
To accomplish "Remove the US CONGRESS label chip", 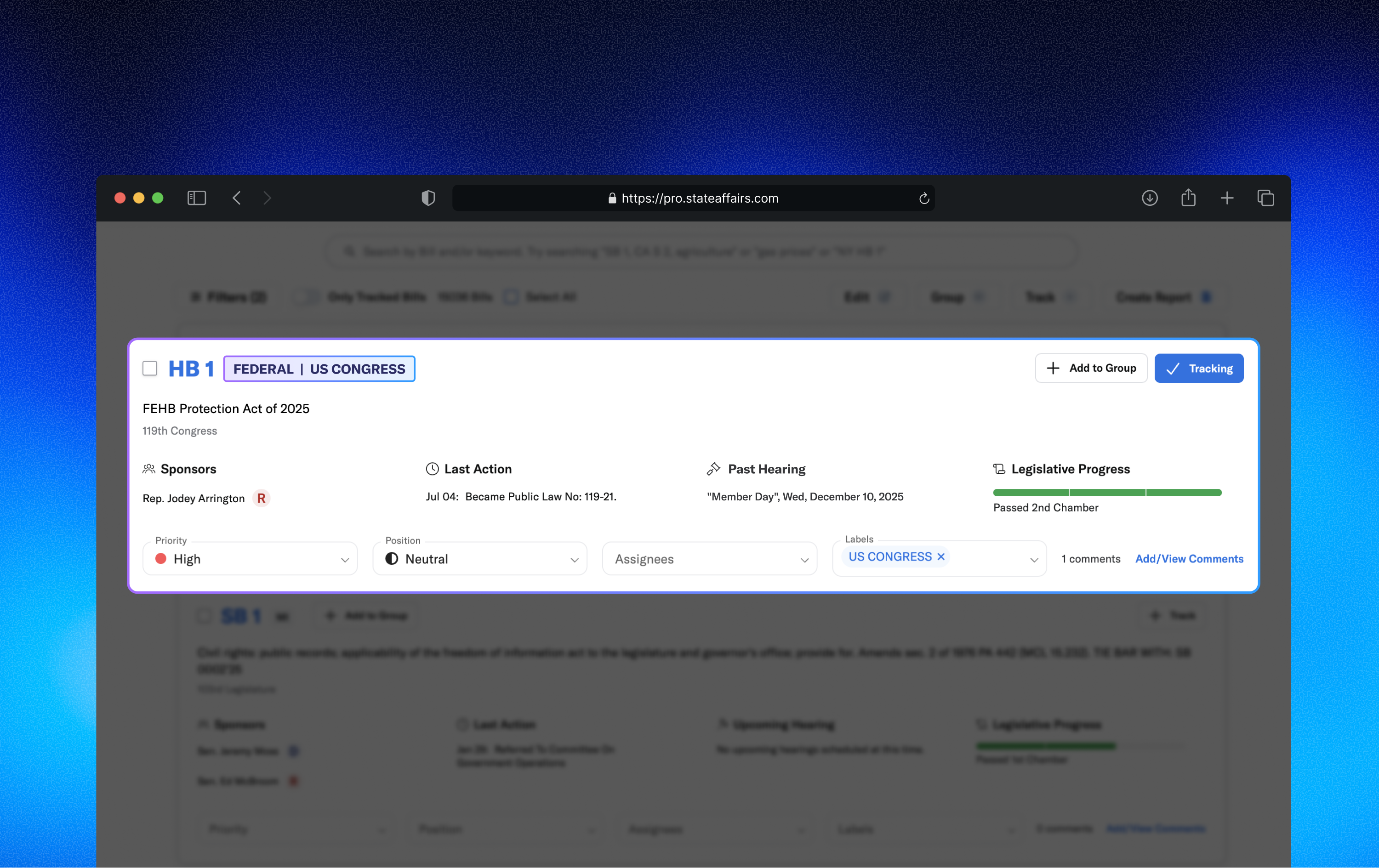I will coord(941,556).
